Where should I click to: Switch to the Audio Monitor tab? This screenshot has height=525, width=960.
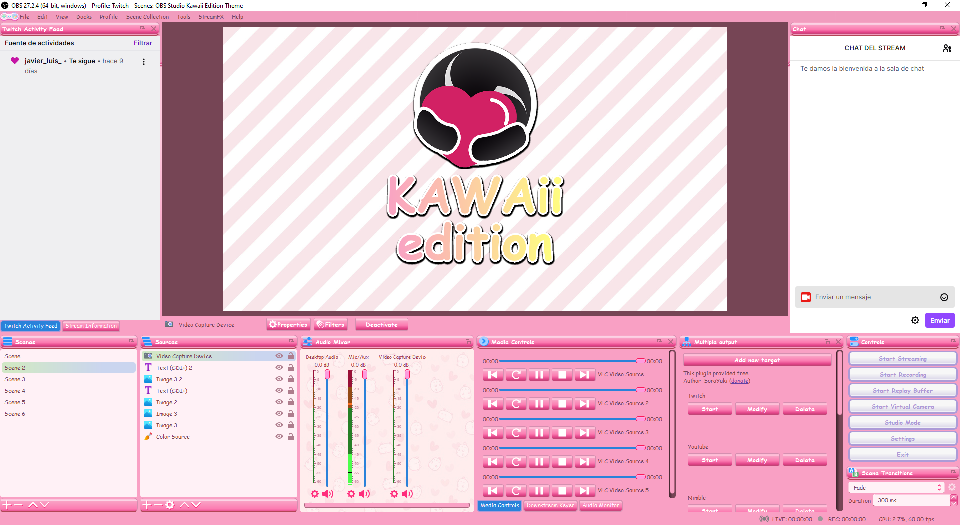coord(601,505)
